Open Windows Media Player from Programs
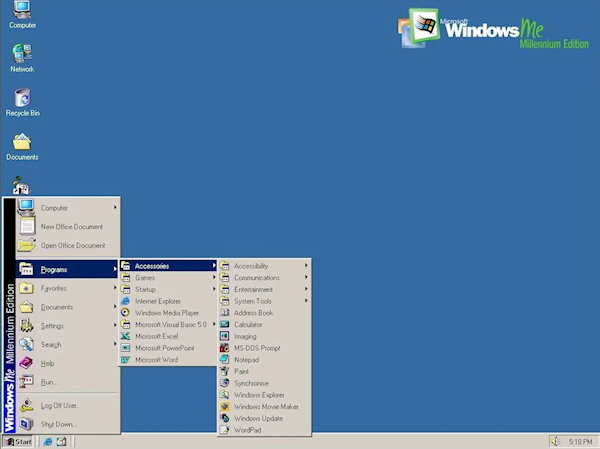 (x=166, y=312)
